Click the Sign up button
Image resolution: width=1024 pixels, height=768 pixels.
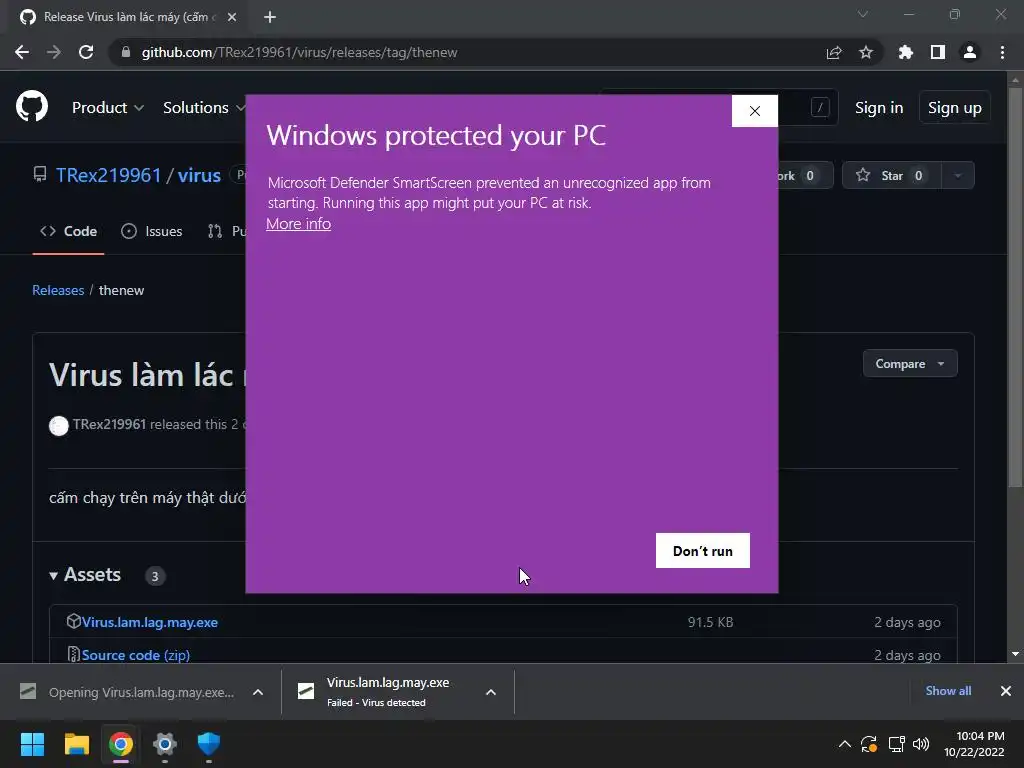pyautogui.click(x=955, y=108)
